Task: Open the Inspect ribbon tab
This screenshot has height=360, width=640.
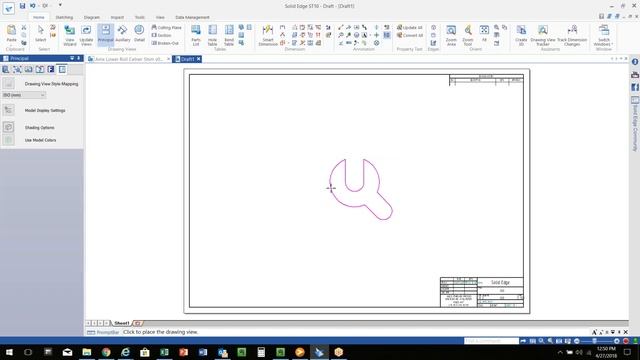Action: tap(117, 17)
